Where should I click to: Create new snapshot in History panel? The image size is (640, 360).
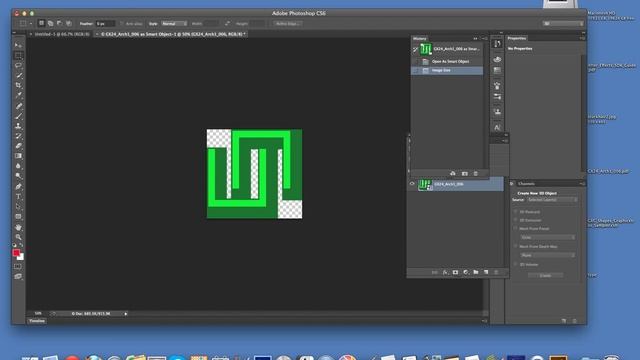[464, 173]
